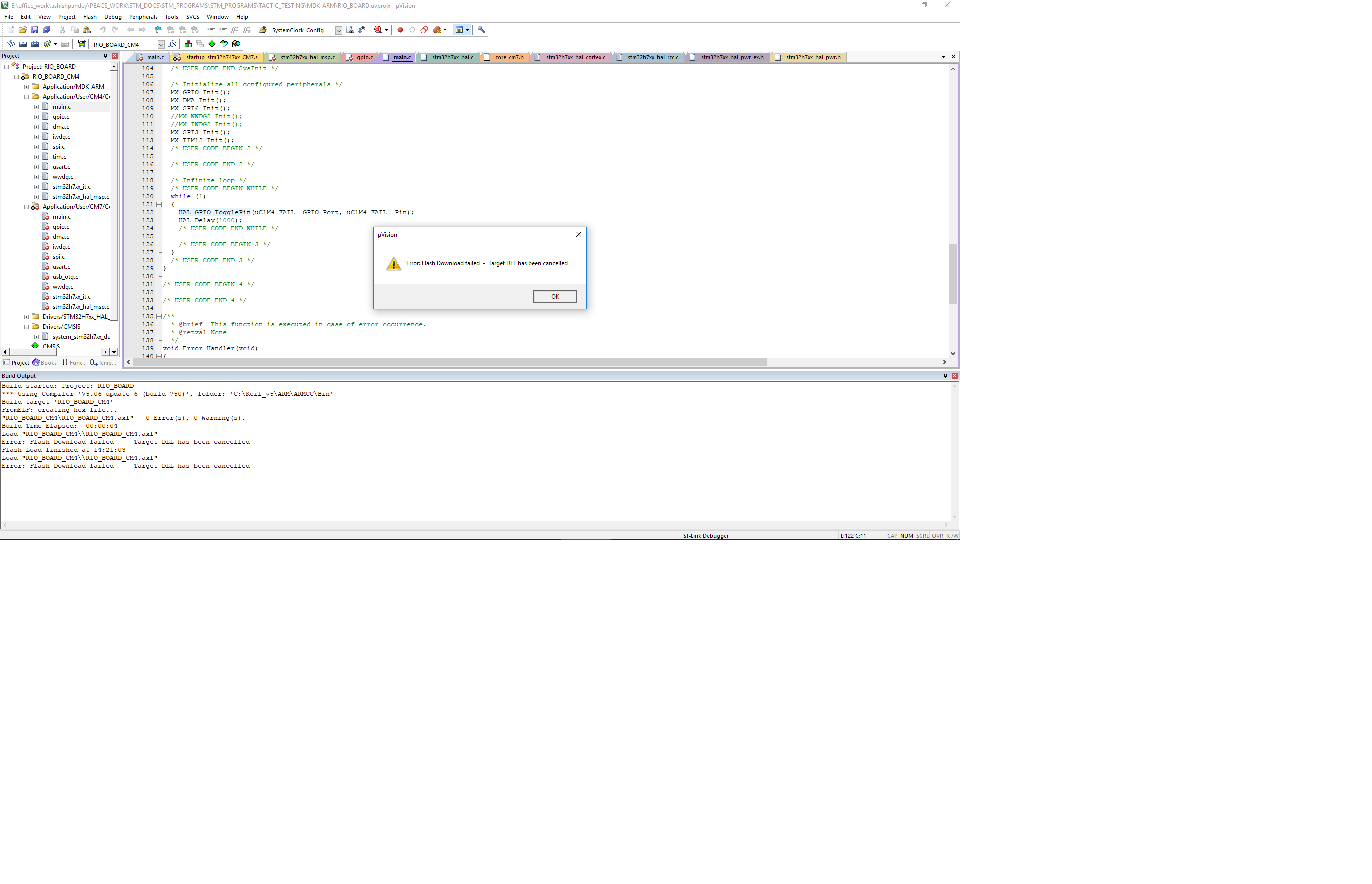
Task: Open the SystemClock_Config find dropdown
Action: (x=338, y=30)
